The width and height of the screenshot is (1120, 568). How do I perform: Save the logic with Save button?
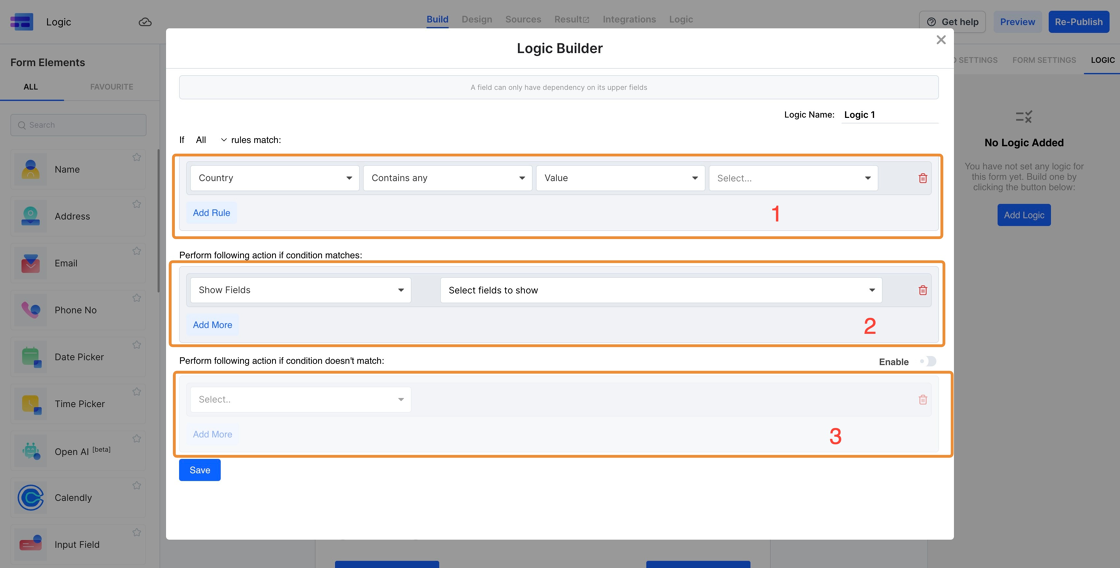pos(200,470)
